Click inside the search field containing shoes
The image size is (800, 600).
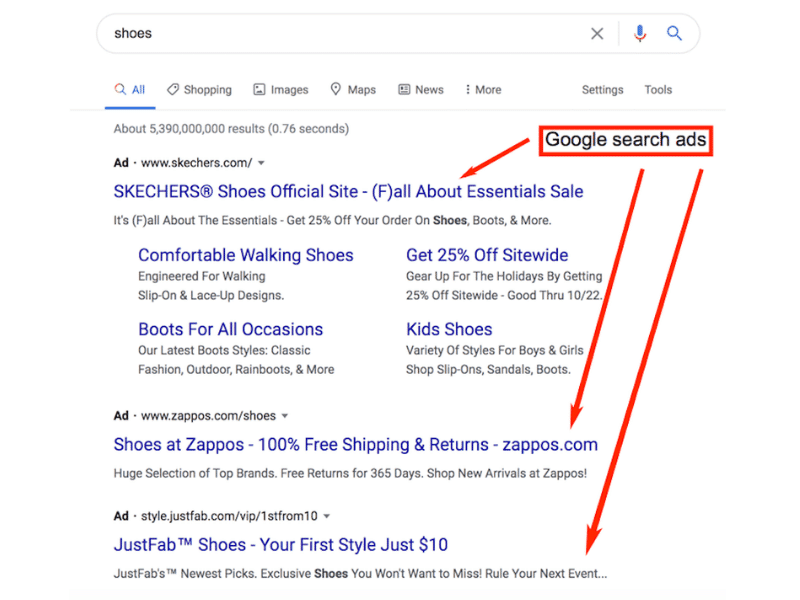(340, 34)
